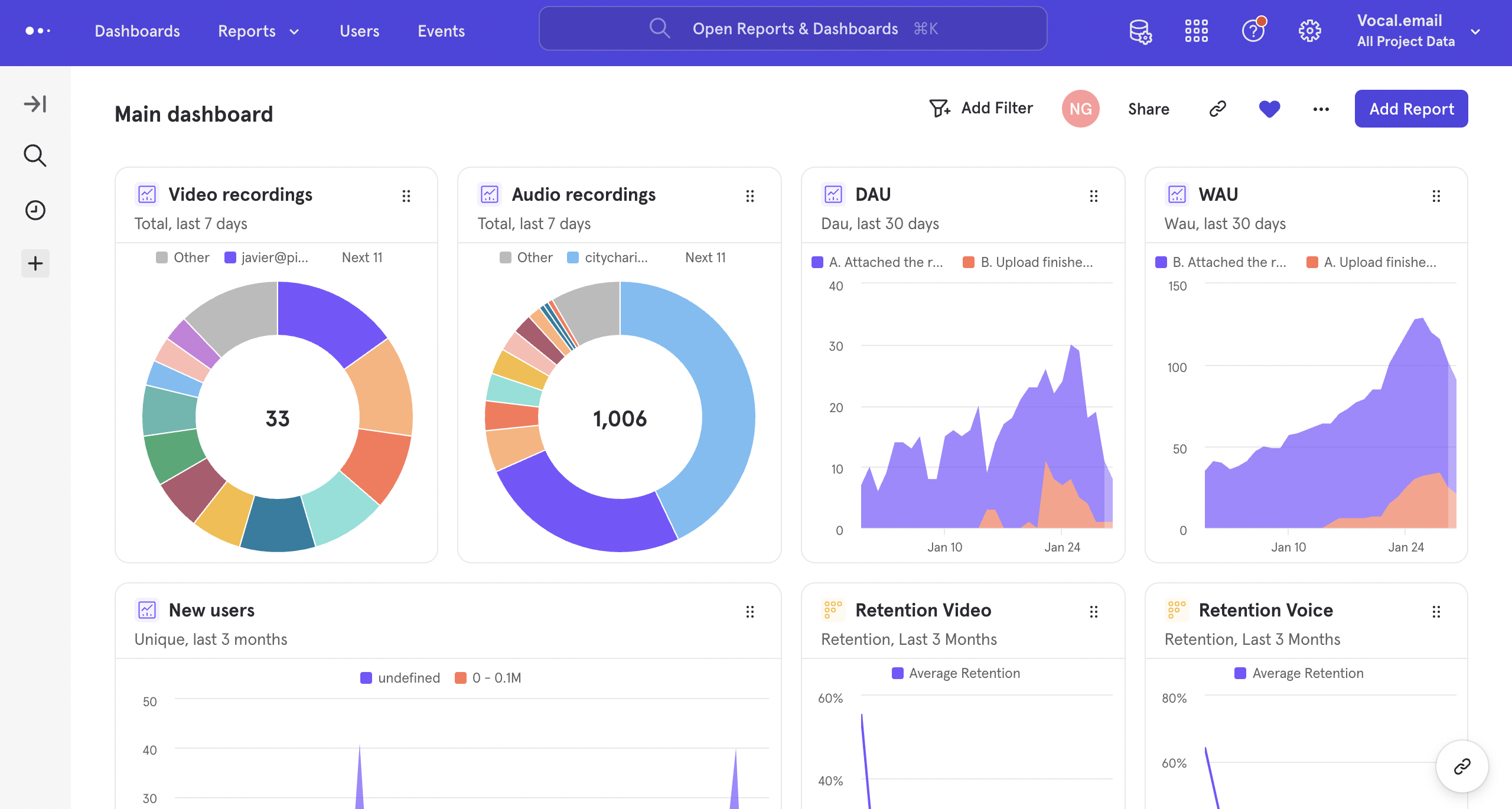The height and width of the screenshot is (809, 1512).
Task: Toggle the Other legend in Audio recordings
Action: [x=526, y=257]
